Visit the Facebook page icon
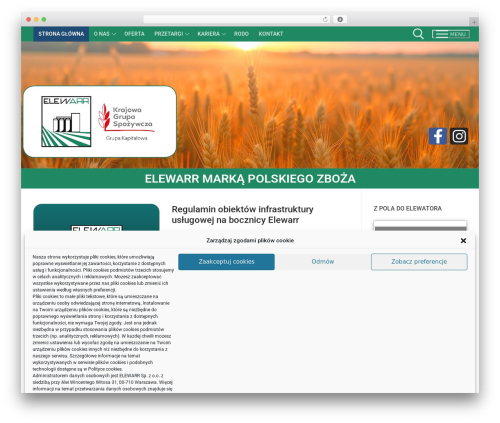The image size is (500, 423). [x=438, y=136]
